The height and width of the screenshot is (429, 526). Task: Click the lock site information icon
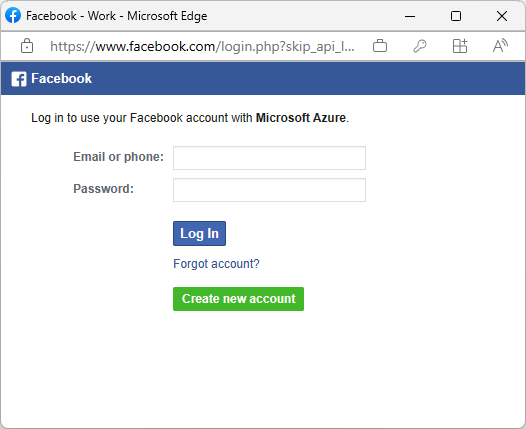point(27,46)
